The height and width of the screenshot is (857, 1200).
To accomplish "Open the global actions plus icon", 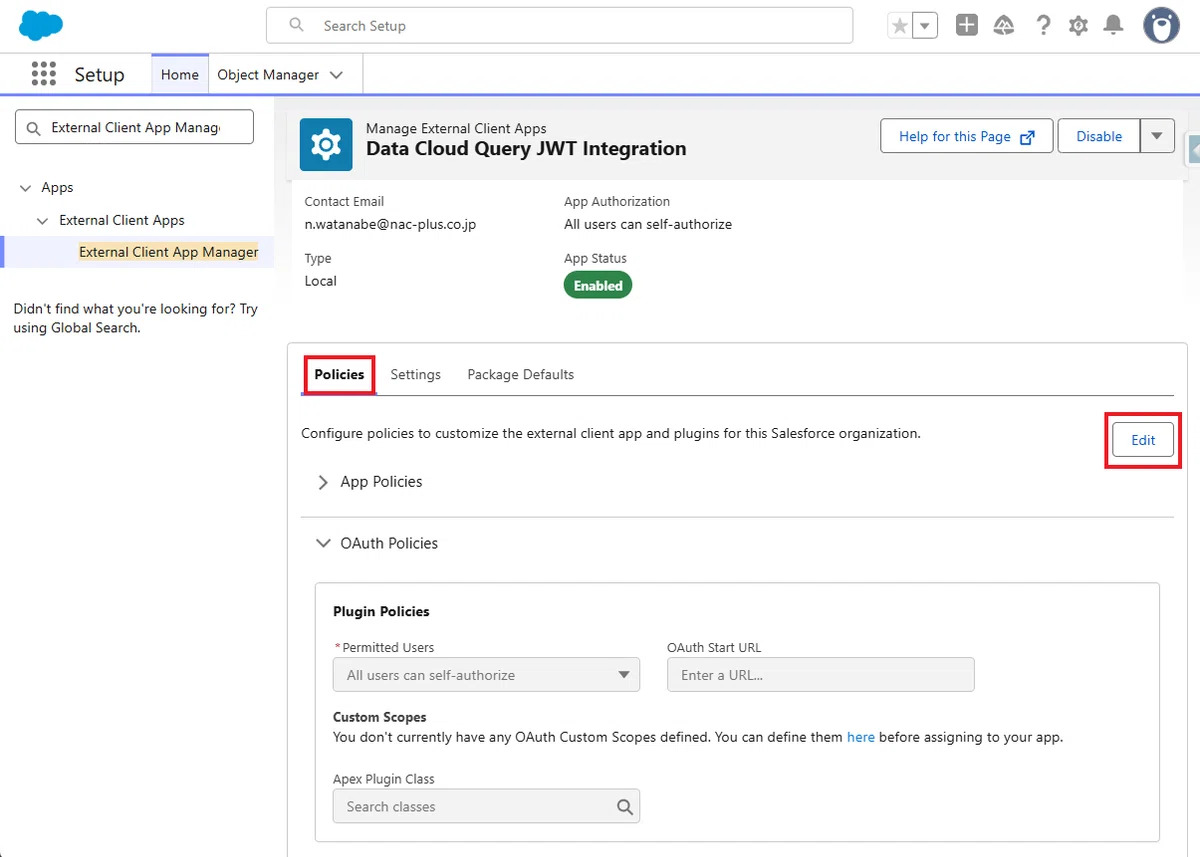I will [966, 26].
